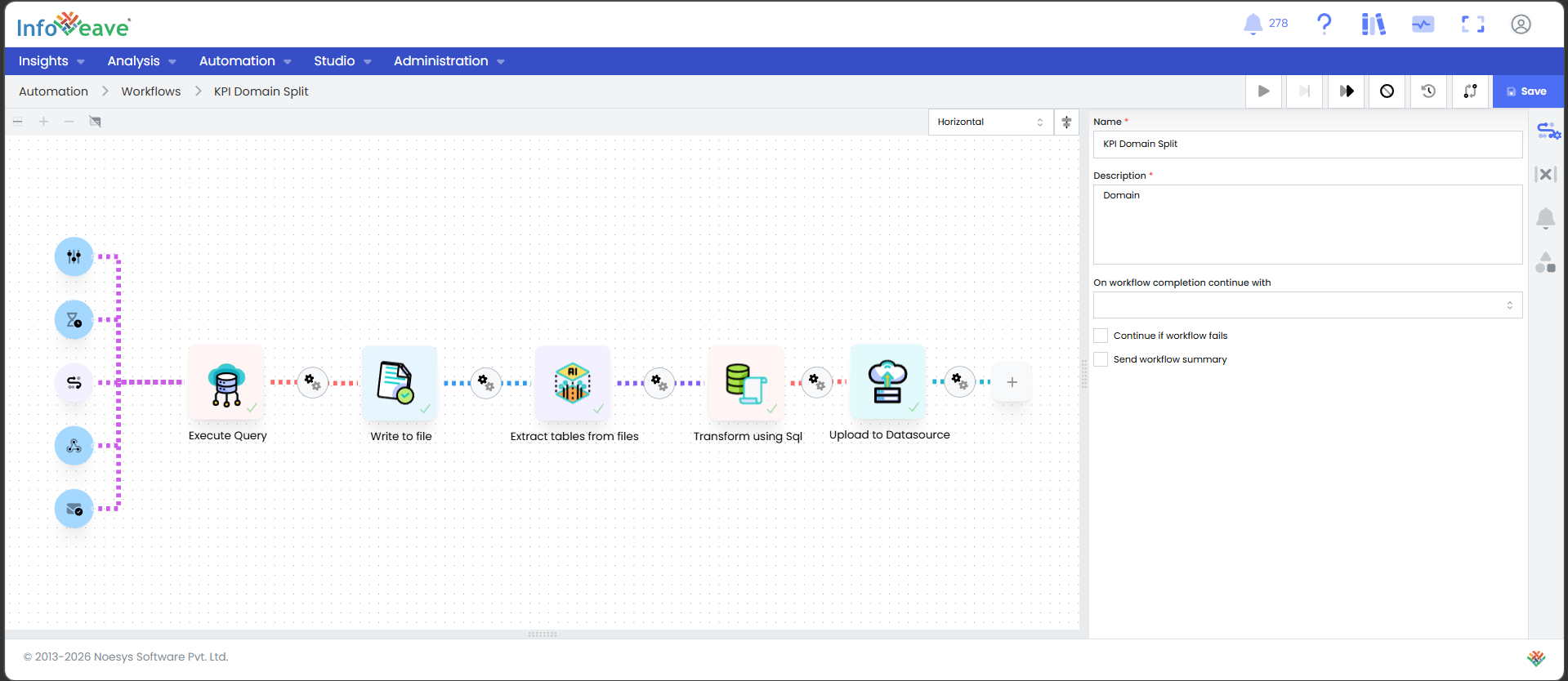1568x681 pixels.
Task: Expand On workflow completion continue with dropdown
Action: tap(1307, 305)
